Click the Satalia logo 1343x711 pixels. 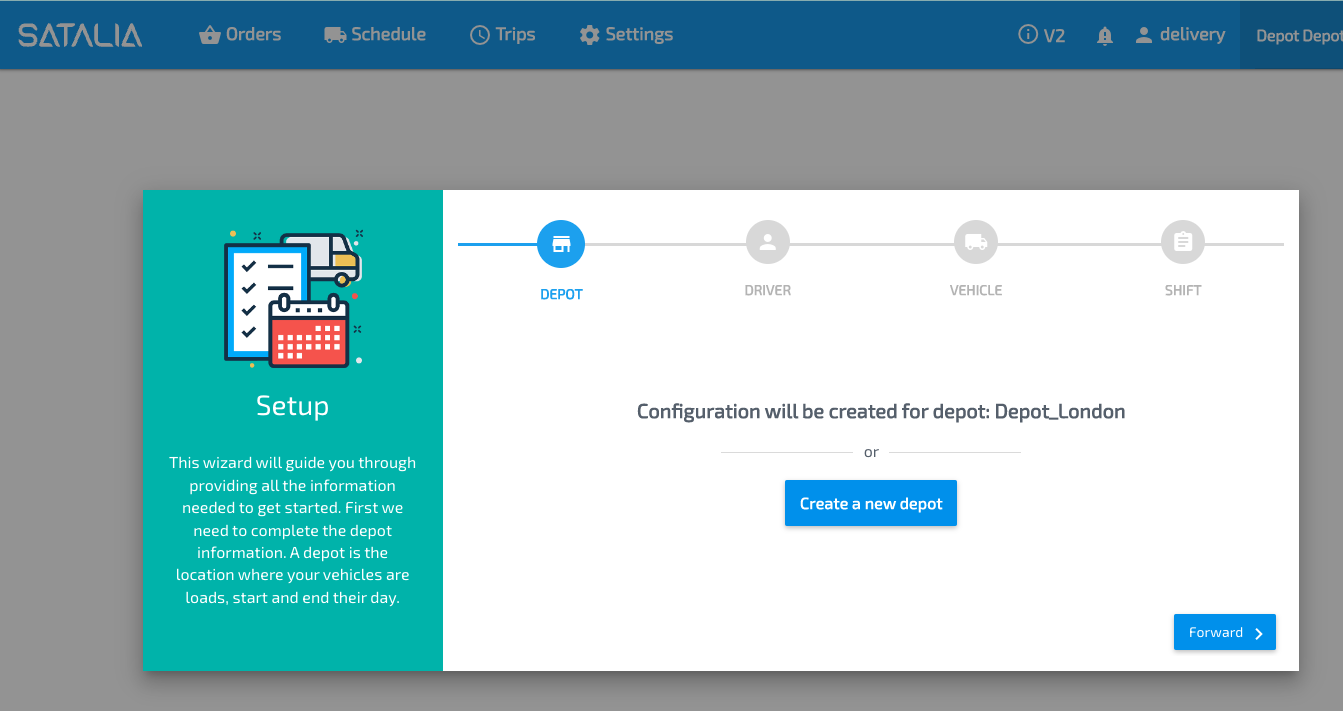click(x=80, y=35)
